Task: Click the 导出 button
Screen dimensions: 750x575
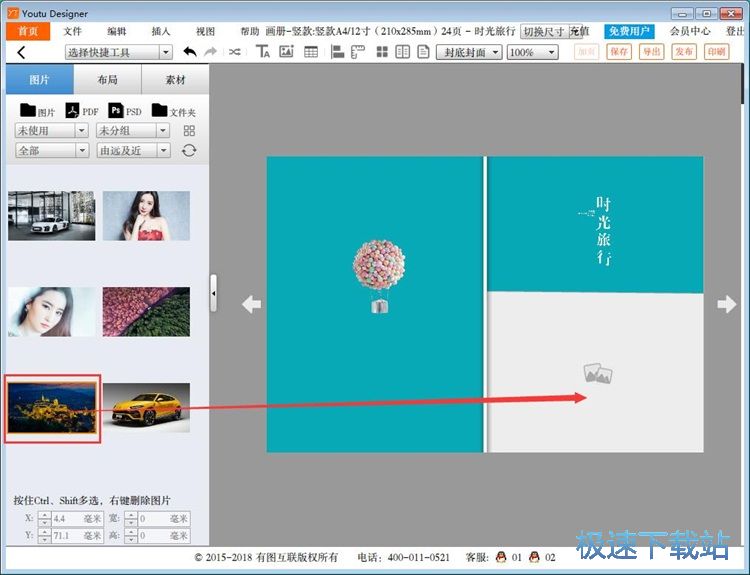Action: 652,52
